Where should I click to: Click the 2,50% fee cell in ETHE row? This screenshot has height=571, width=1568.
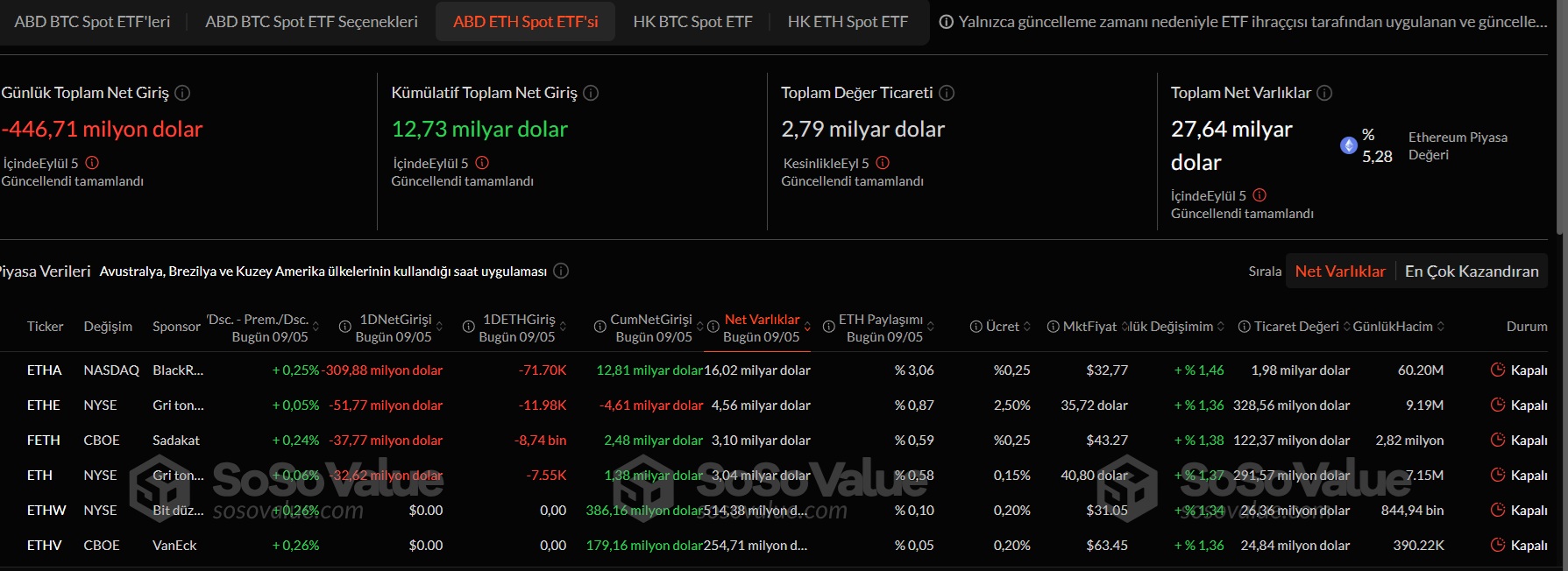click(1011, 405)
